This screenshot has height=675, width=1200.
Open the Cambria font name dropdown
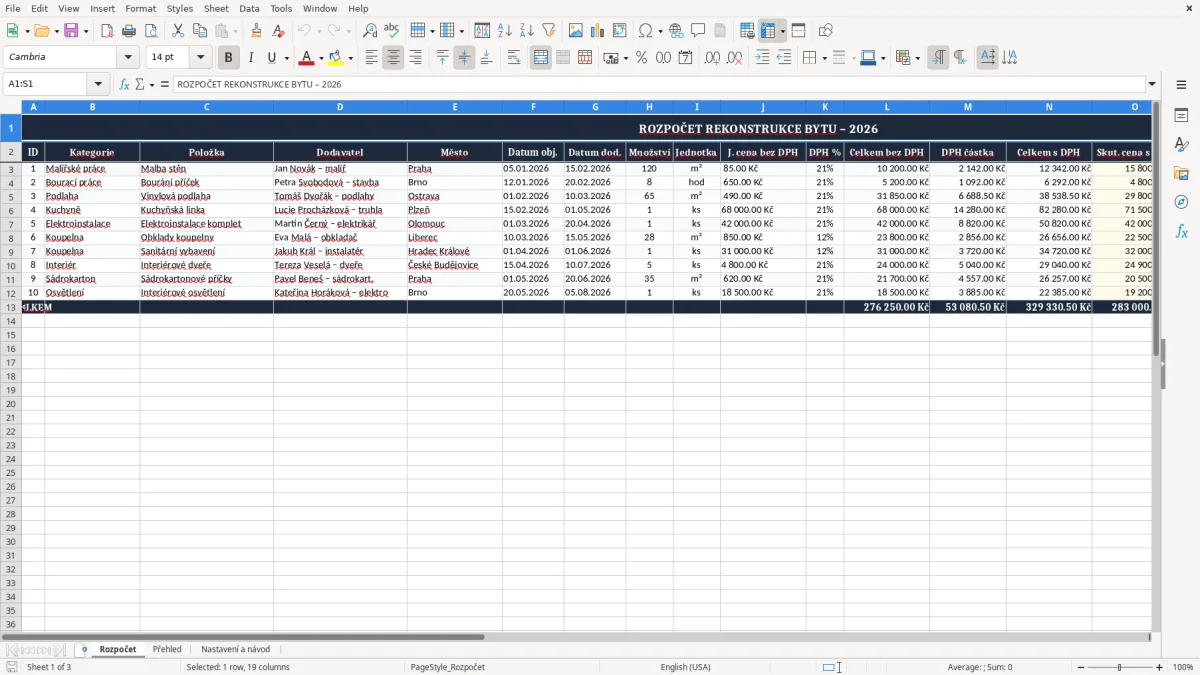tap(128, 58)
